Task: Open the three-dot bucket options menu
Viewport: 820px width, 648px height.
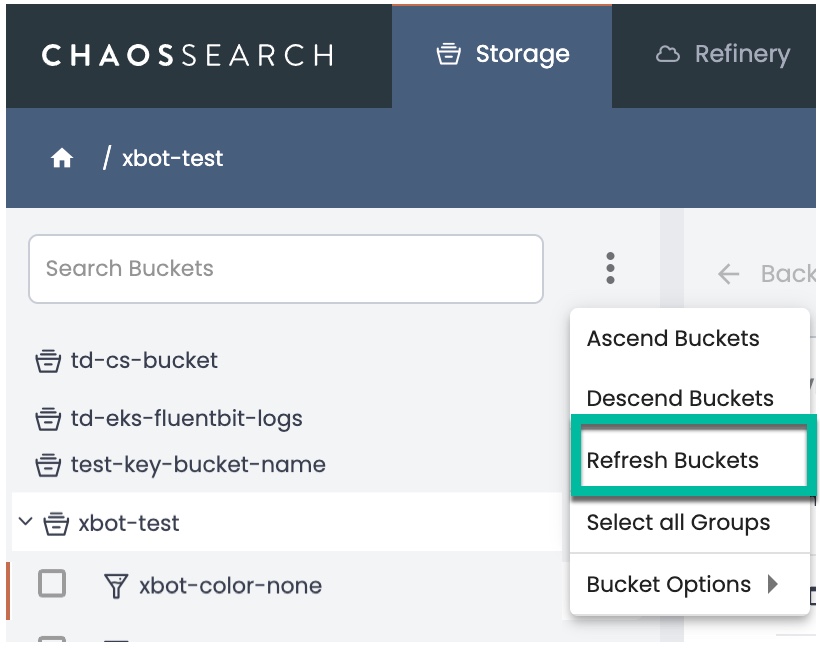Action: tap(610, 268)
